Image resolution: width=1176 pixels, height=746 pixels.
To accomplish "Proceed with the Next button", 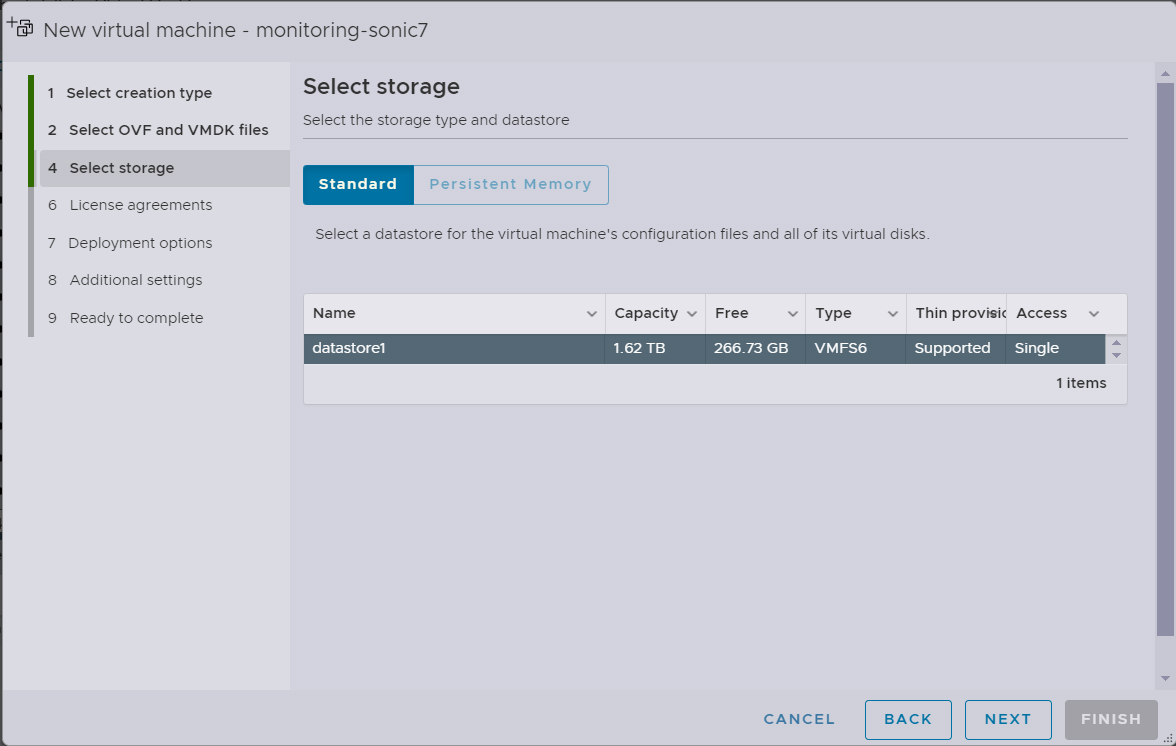I will tap(1007, 719).
